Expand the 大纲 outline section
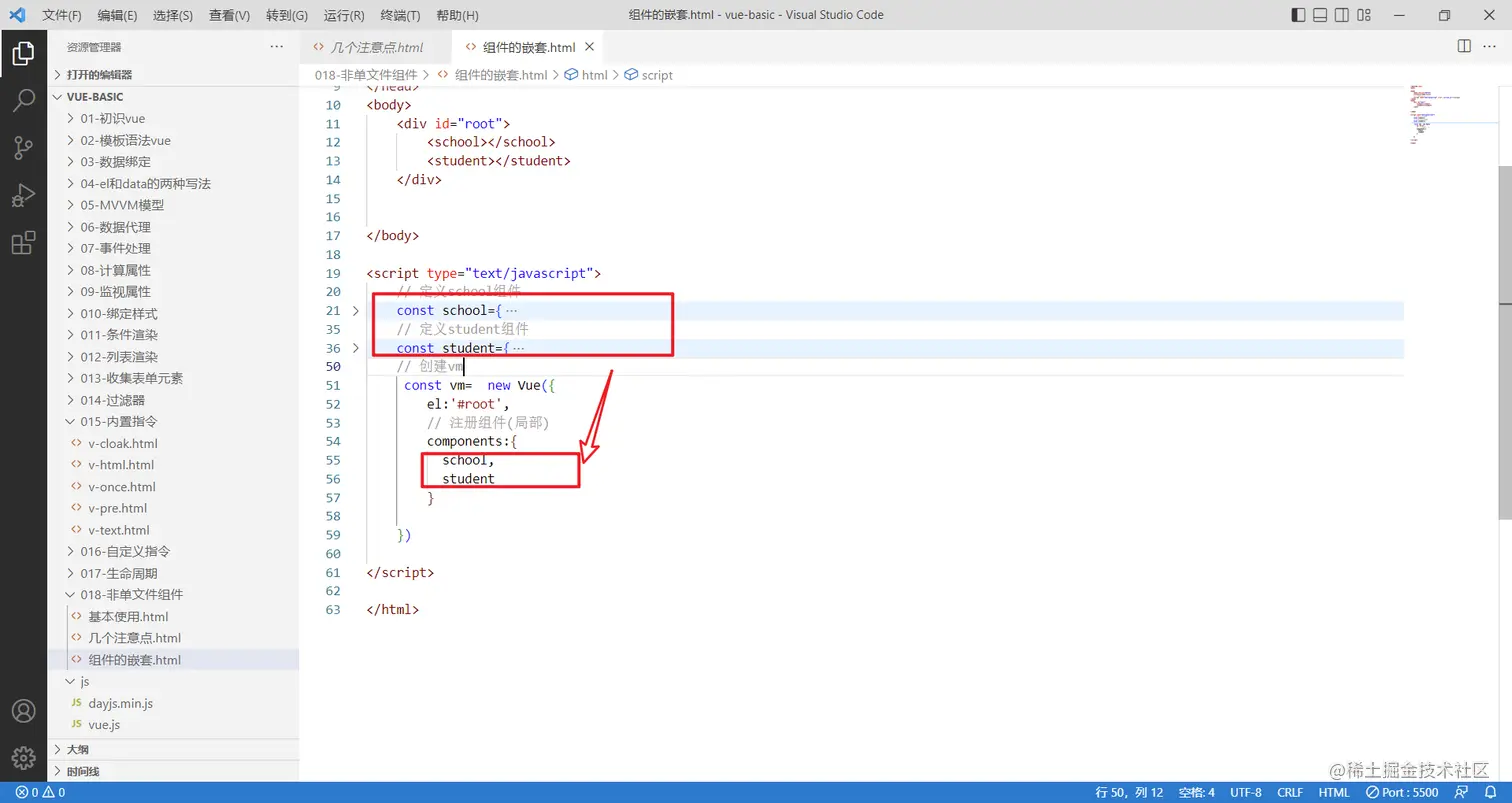The height and width of the screenshot is (803, 1512). pyautogui.click(x=174, y=750)
